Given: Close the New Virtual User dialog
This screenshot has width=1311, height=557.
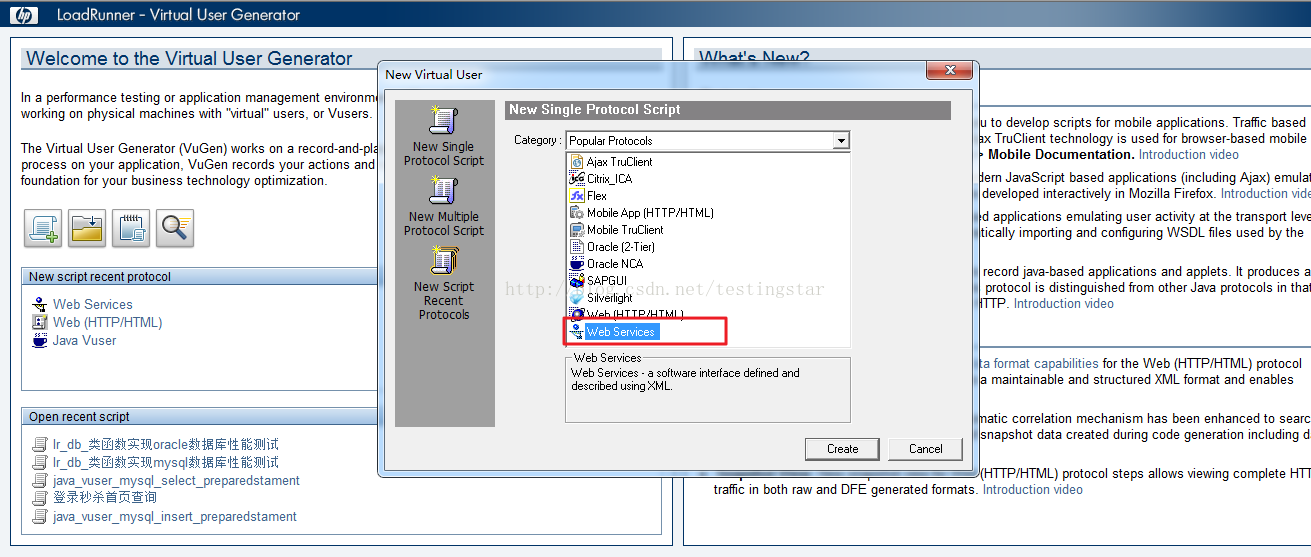Looking at the screenshot, I should pos(949,72).
